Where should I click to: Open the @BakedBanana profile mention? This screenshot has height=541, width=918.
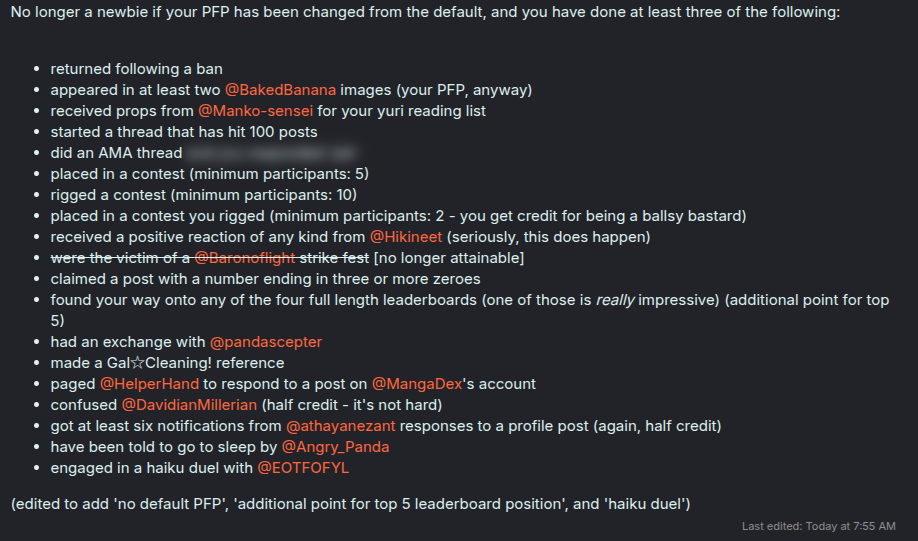pyautogui.click(x=280, y=90)
